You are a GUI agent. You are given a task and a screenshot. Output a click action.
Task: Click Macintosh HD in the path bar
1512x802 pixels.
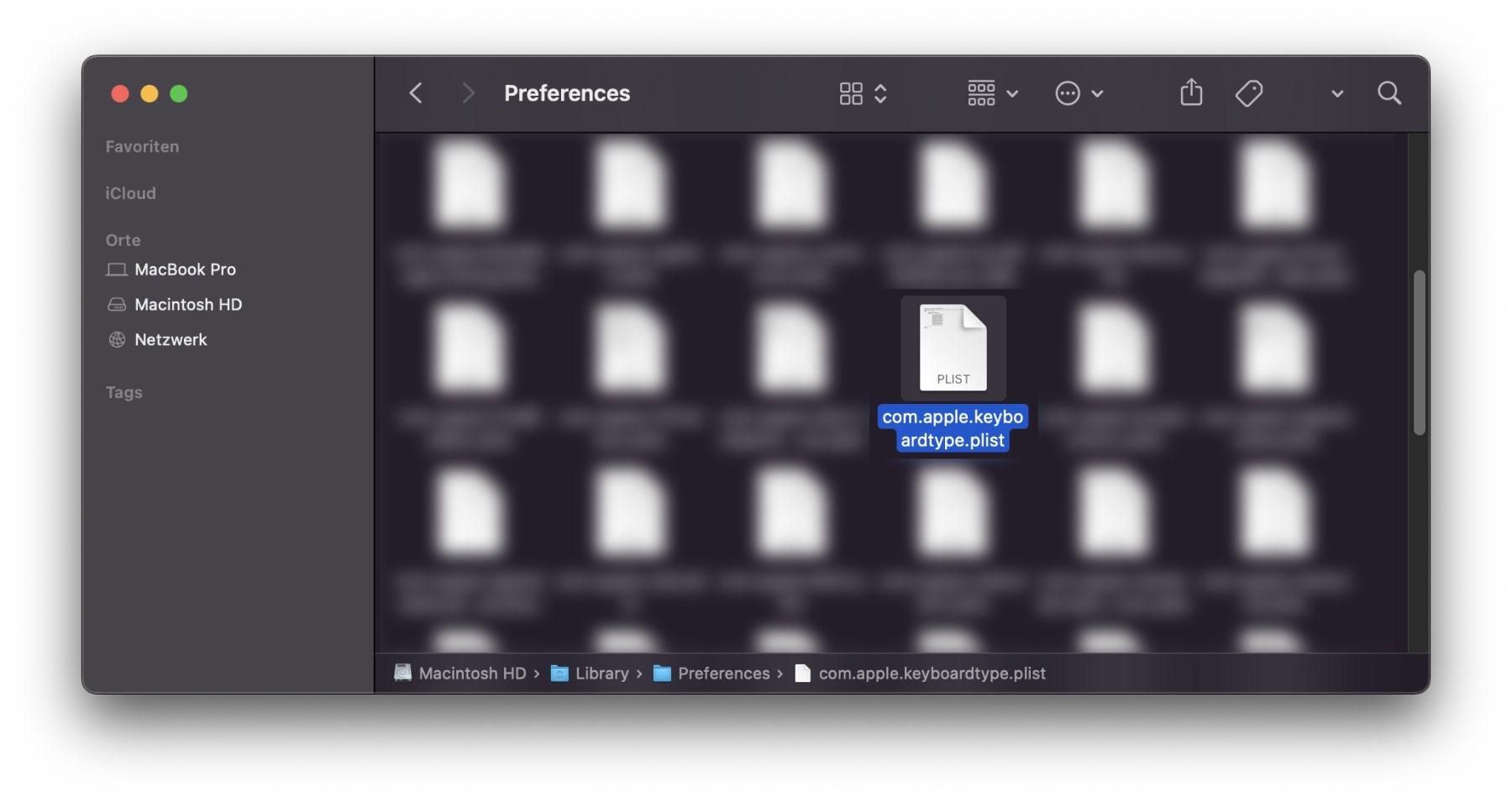tap(472, 674)
